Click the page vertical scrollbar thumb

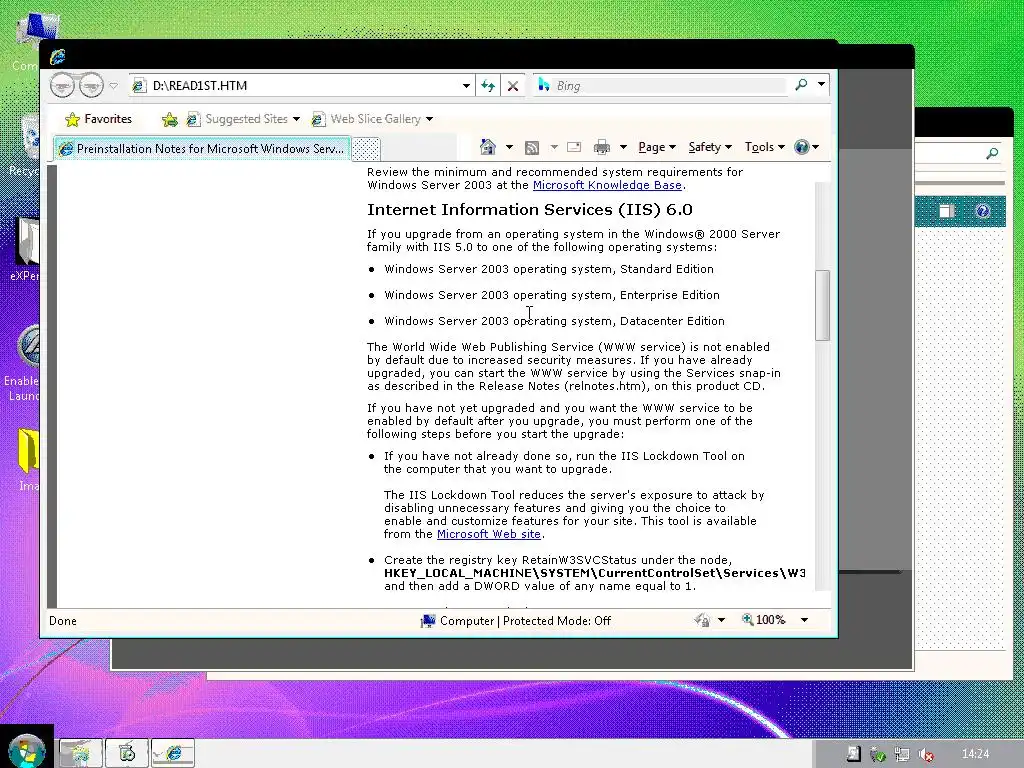click(x=822, y=306)
